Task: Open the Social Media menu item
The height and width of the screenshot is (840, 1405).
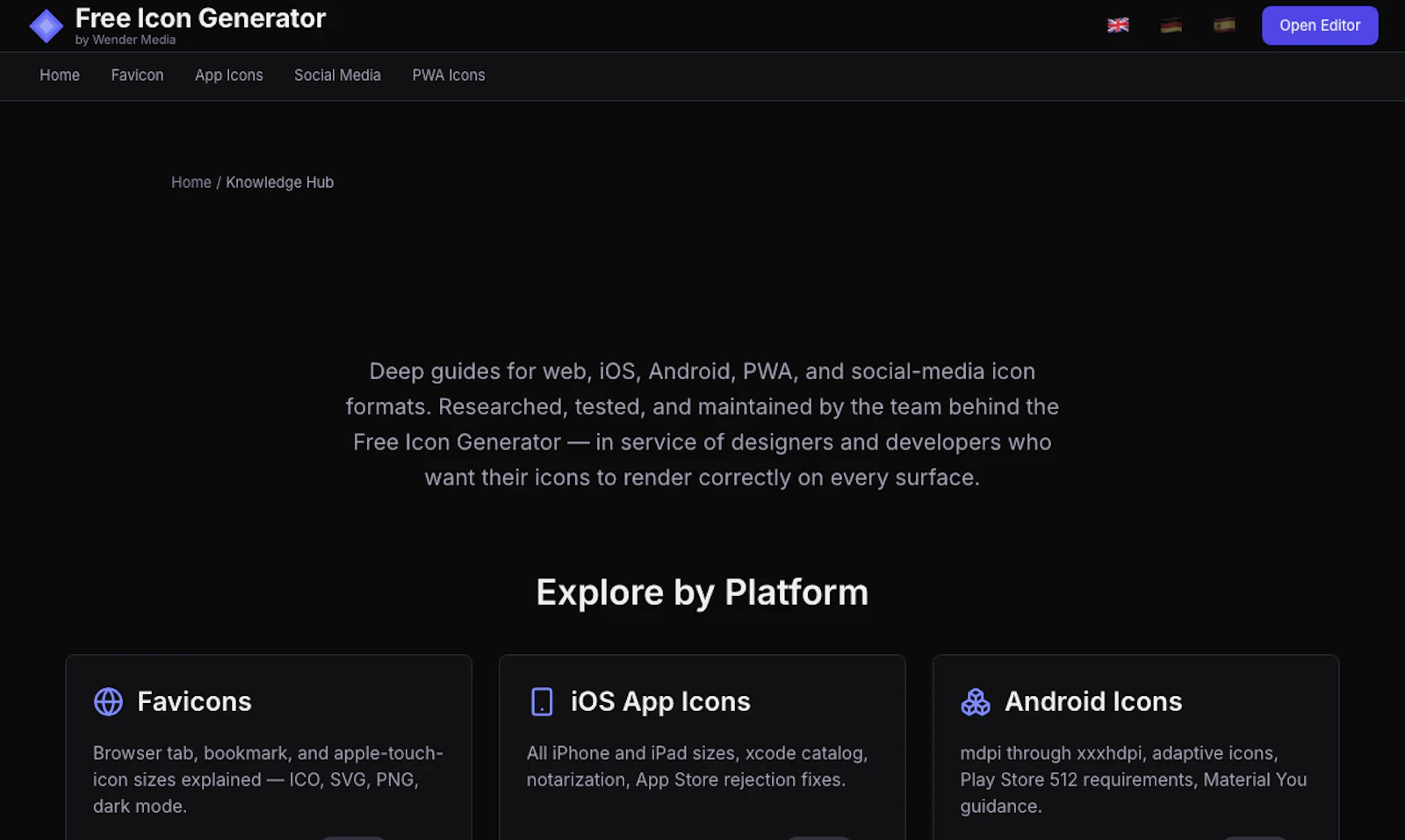Action: tap(337, 75)
